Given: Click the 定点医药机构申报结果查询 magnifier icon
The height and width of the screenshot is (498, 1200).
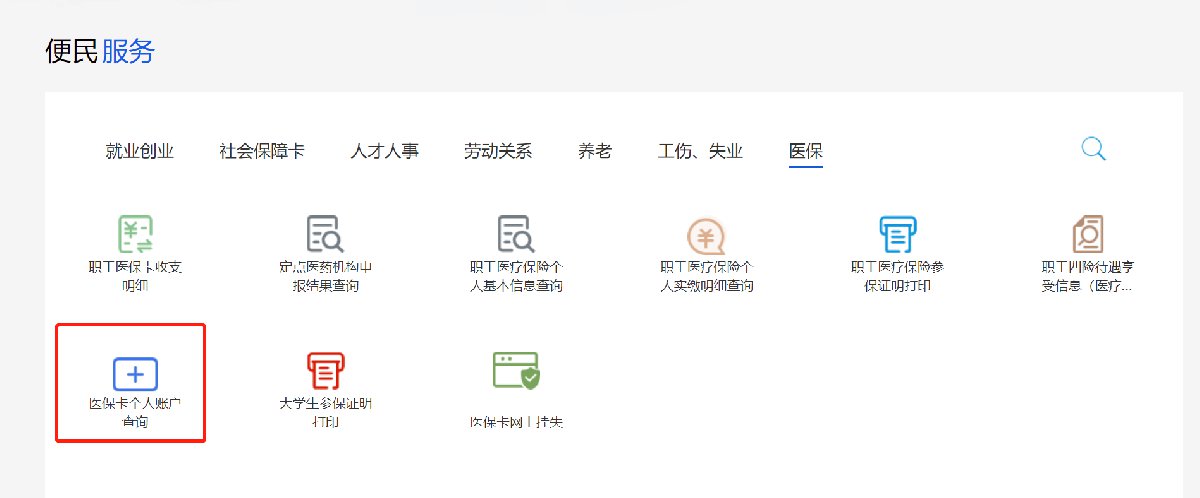Looking at the screenshot, I should pos(325,234).
